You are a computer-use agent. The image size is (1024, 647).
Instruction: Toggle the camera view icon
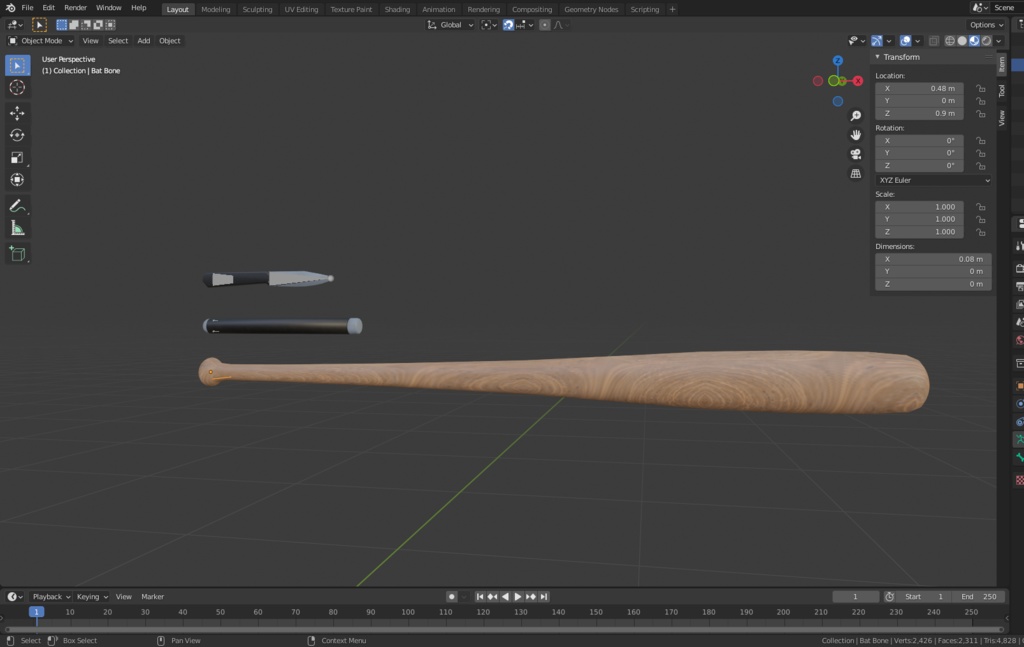click(856, 154)
